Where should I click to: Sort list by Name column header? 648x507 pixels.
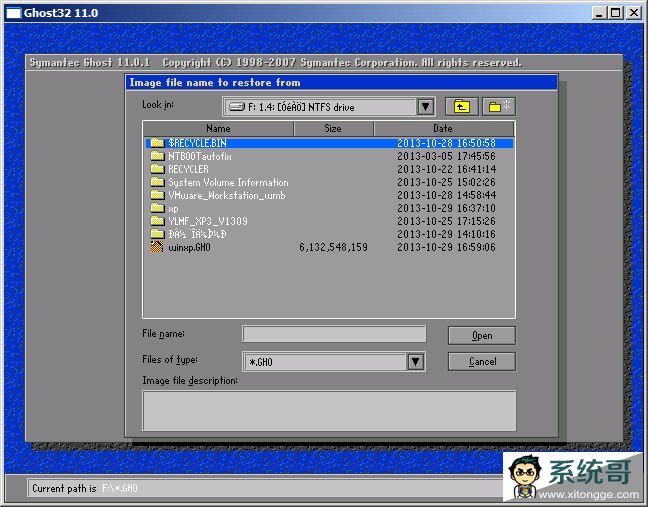pos(218,129)
